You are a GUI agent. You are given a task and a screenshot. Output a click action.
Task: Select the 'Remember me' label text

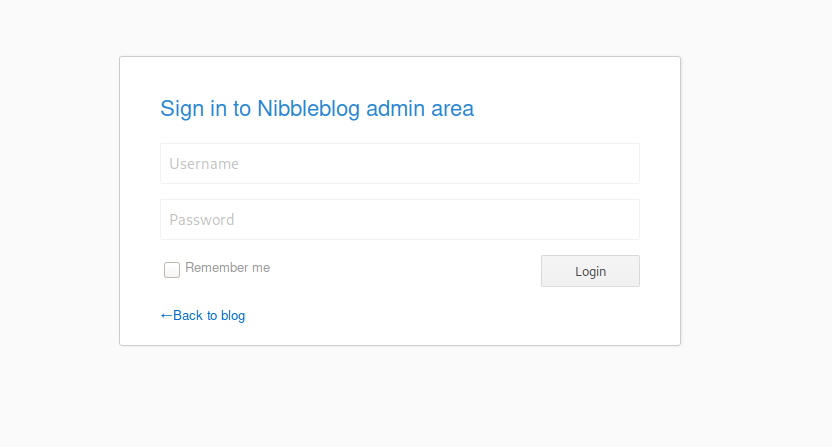pos(228,268)
